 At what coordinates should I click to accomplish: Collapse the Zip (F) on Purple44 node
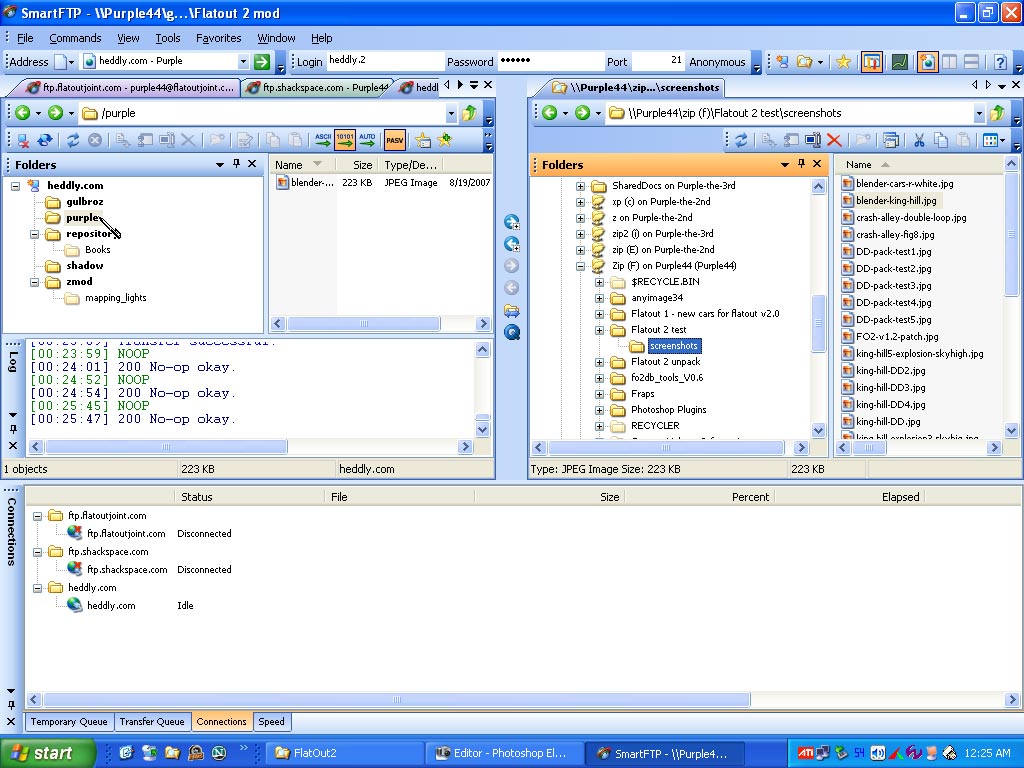pos(580,266)
